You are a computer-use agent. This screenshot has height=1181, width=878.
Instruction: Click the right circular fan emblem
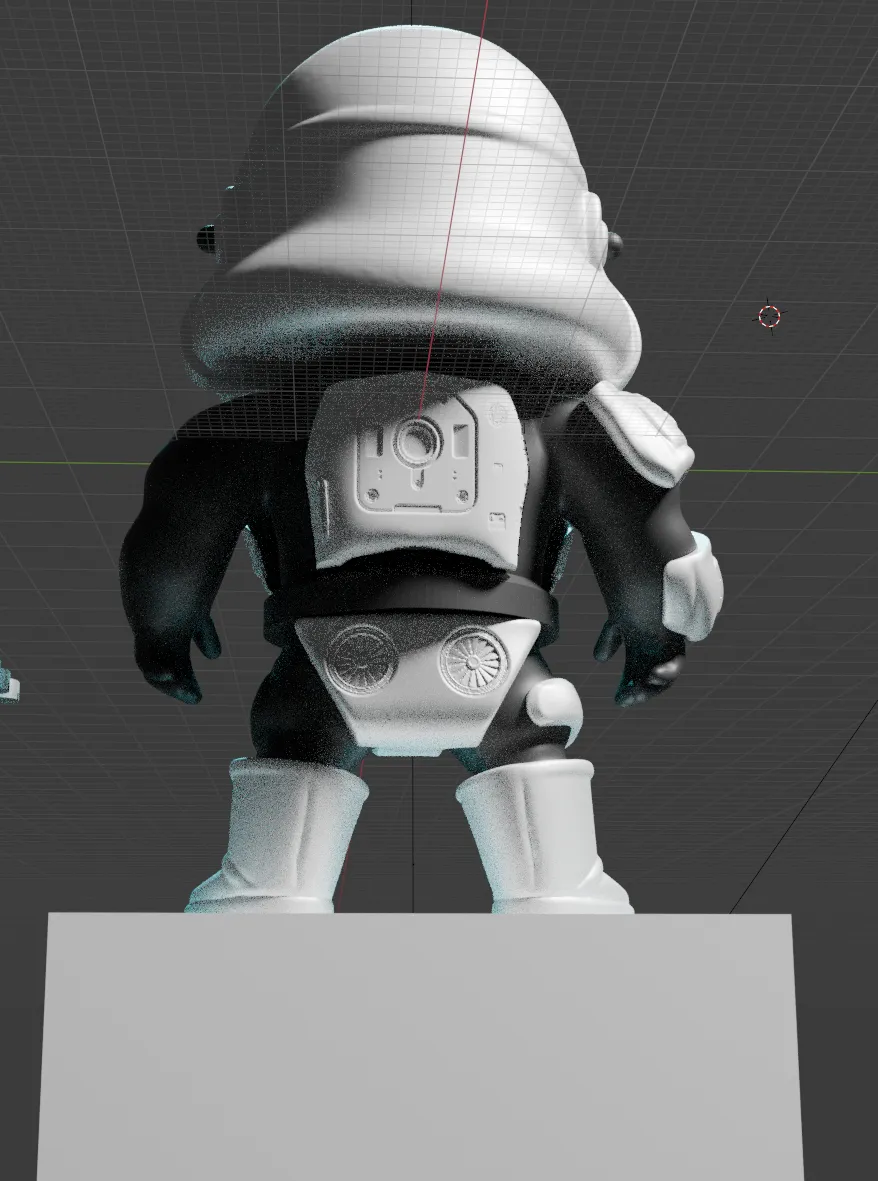click(472, 661)
